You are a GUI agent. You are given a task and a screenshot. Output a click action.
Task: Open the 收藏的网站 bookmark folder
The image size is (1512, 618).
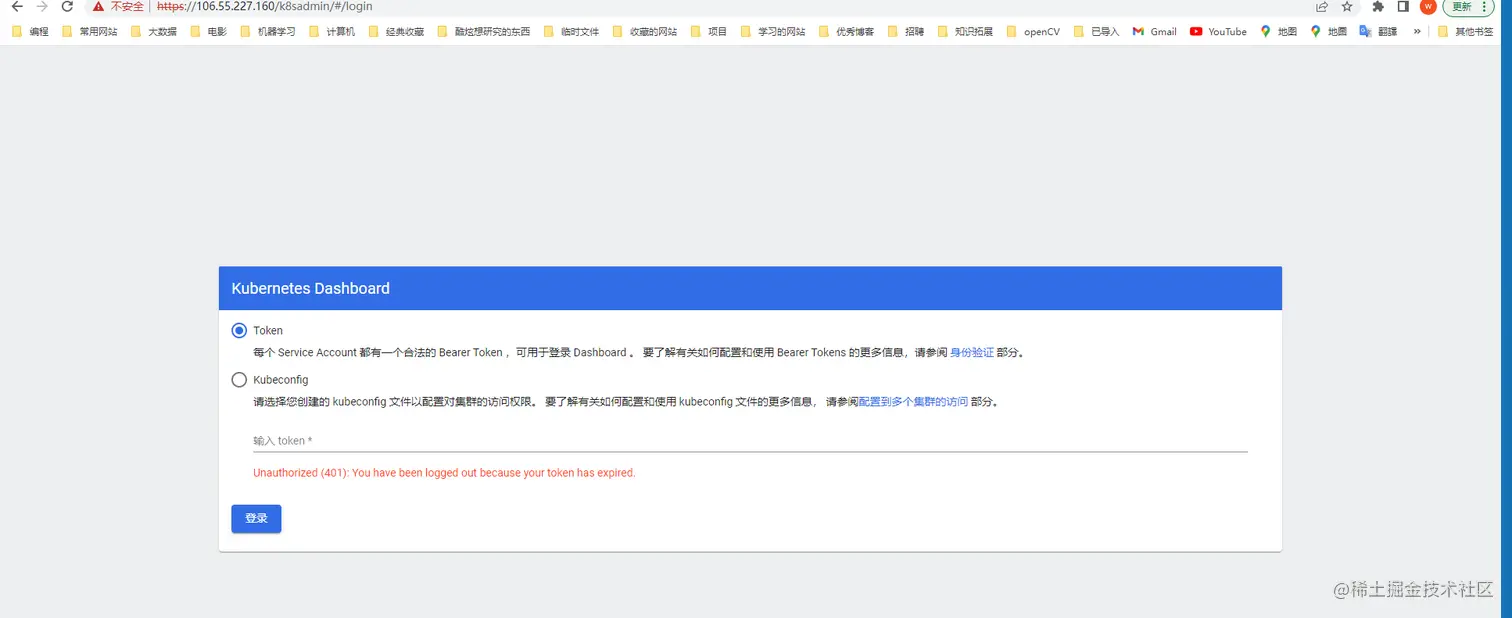[644, 31]
